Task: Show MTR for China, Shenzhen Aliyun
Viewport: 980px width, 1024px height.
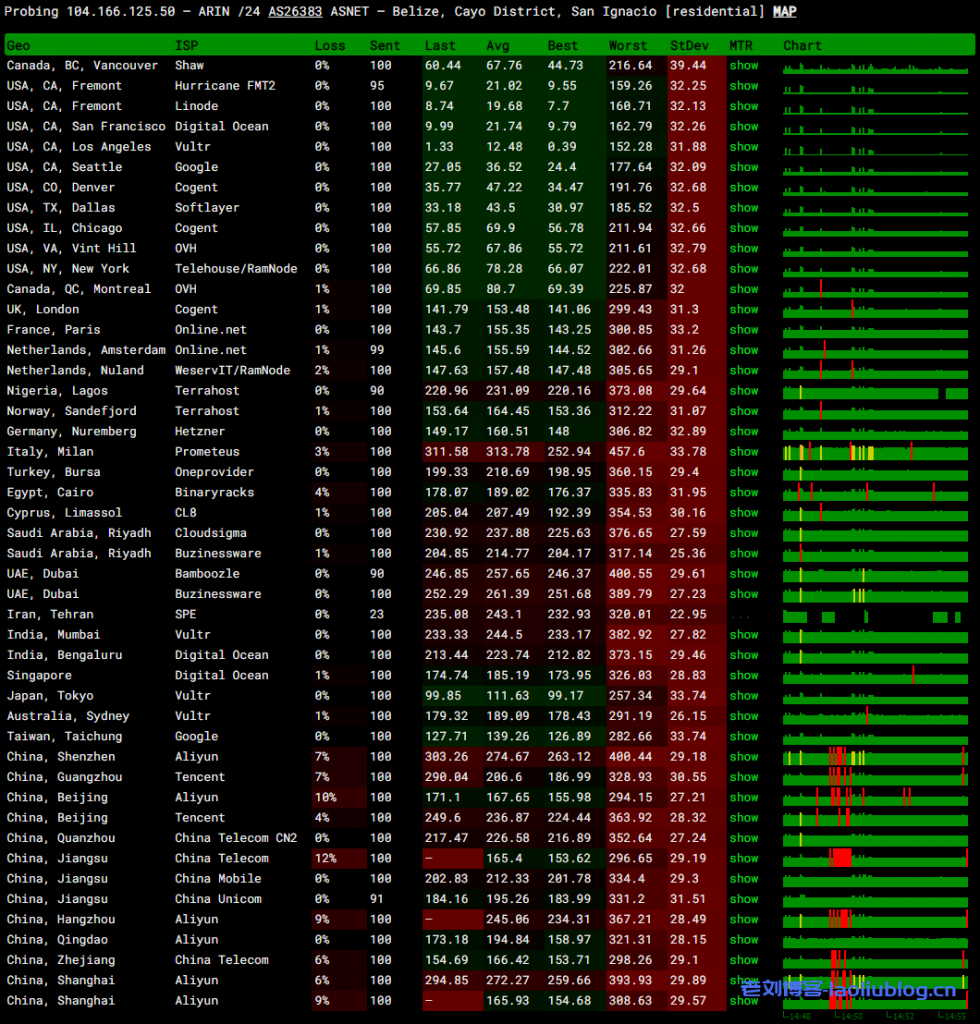Action: 743,757
